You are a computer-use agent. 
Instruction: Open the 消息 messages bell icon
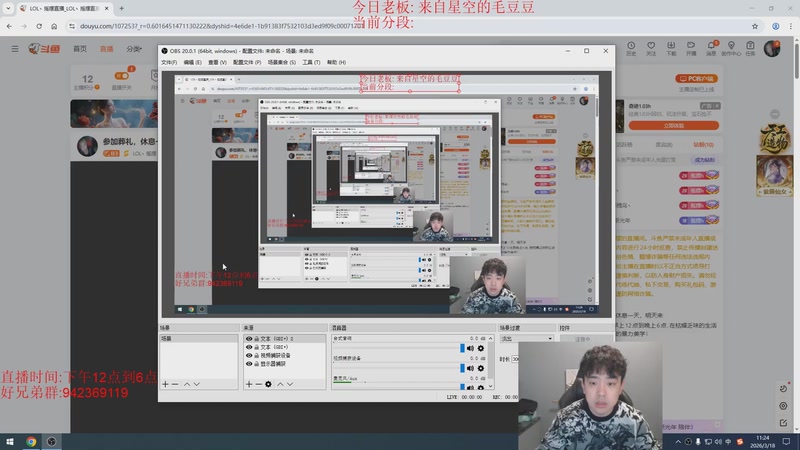coord(711,48)
